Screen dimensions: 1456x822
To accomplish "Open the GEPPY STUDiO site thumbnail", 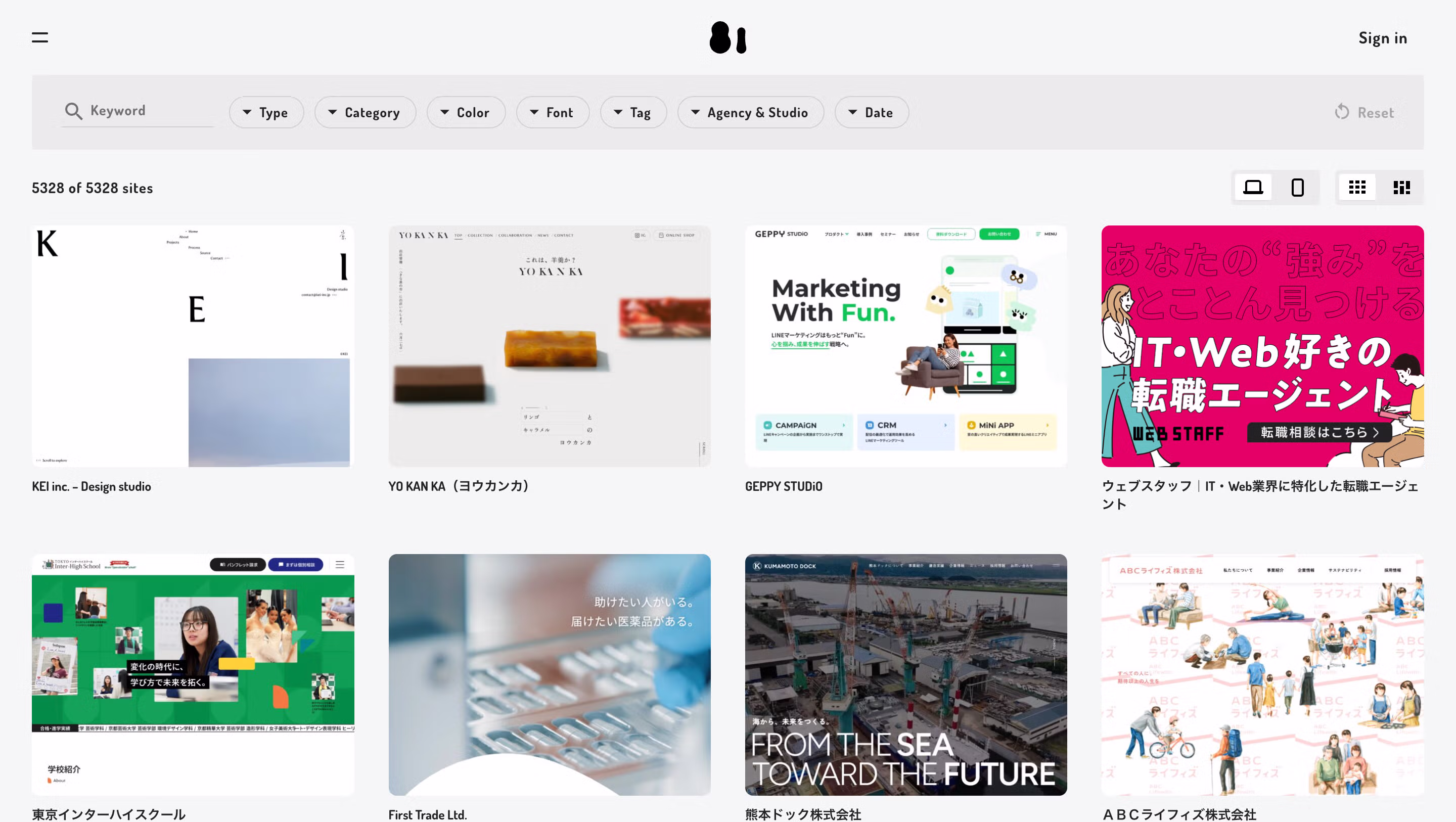I will (905, 346).
